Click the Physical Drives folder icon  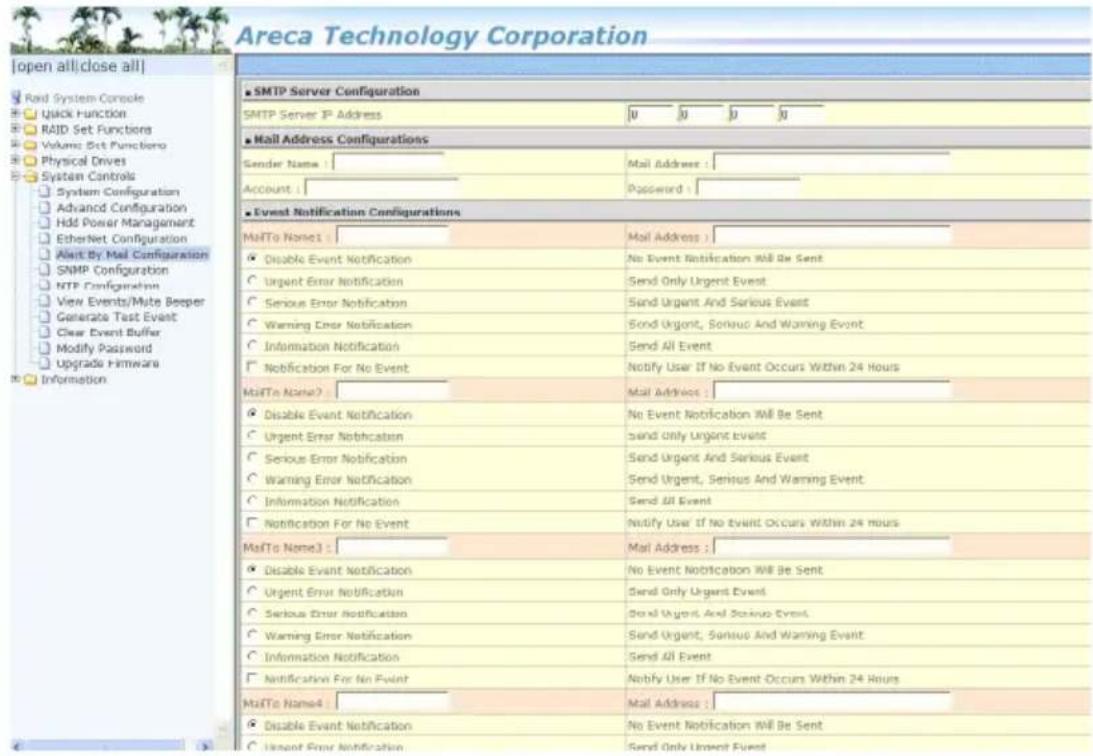coord(30,161)
